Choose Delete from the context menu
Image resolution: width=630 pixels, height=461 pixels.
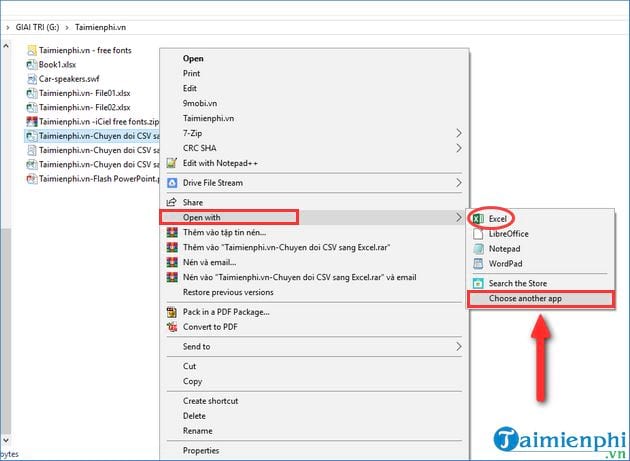click(x=194, y=416)
